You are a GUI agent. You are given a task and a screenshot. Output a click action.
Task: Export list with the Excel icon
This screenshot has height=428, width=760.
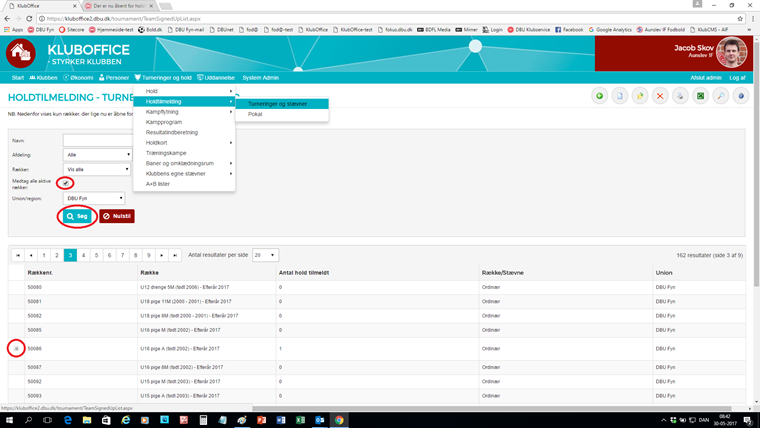[x=701, y=96]
